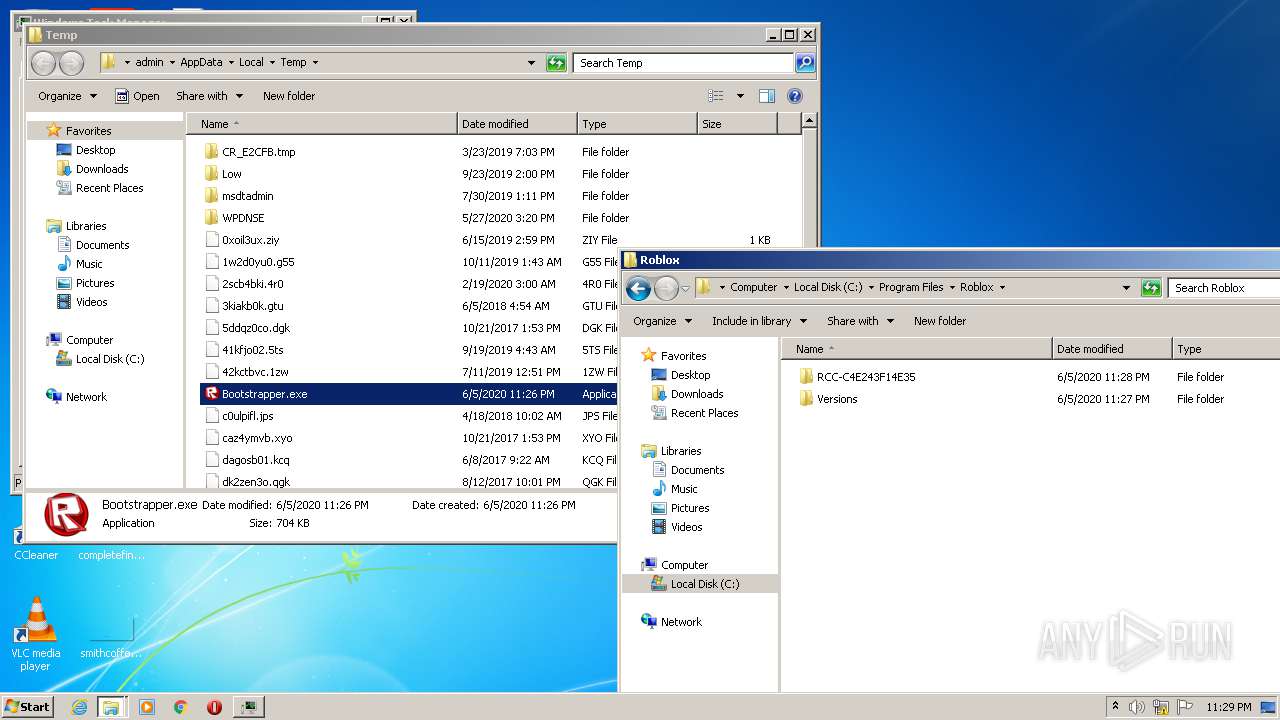Click the Size column header in Temp
The width and height of the screenshot is (1280, 720).
tap(737, 124)
